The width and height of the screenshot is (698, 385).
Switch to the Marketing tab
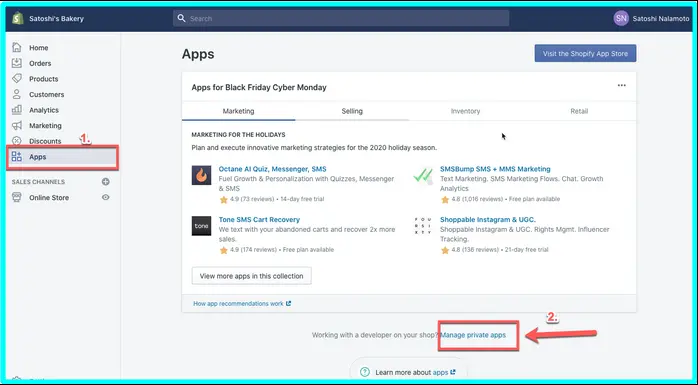[239, 111]
